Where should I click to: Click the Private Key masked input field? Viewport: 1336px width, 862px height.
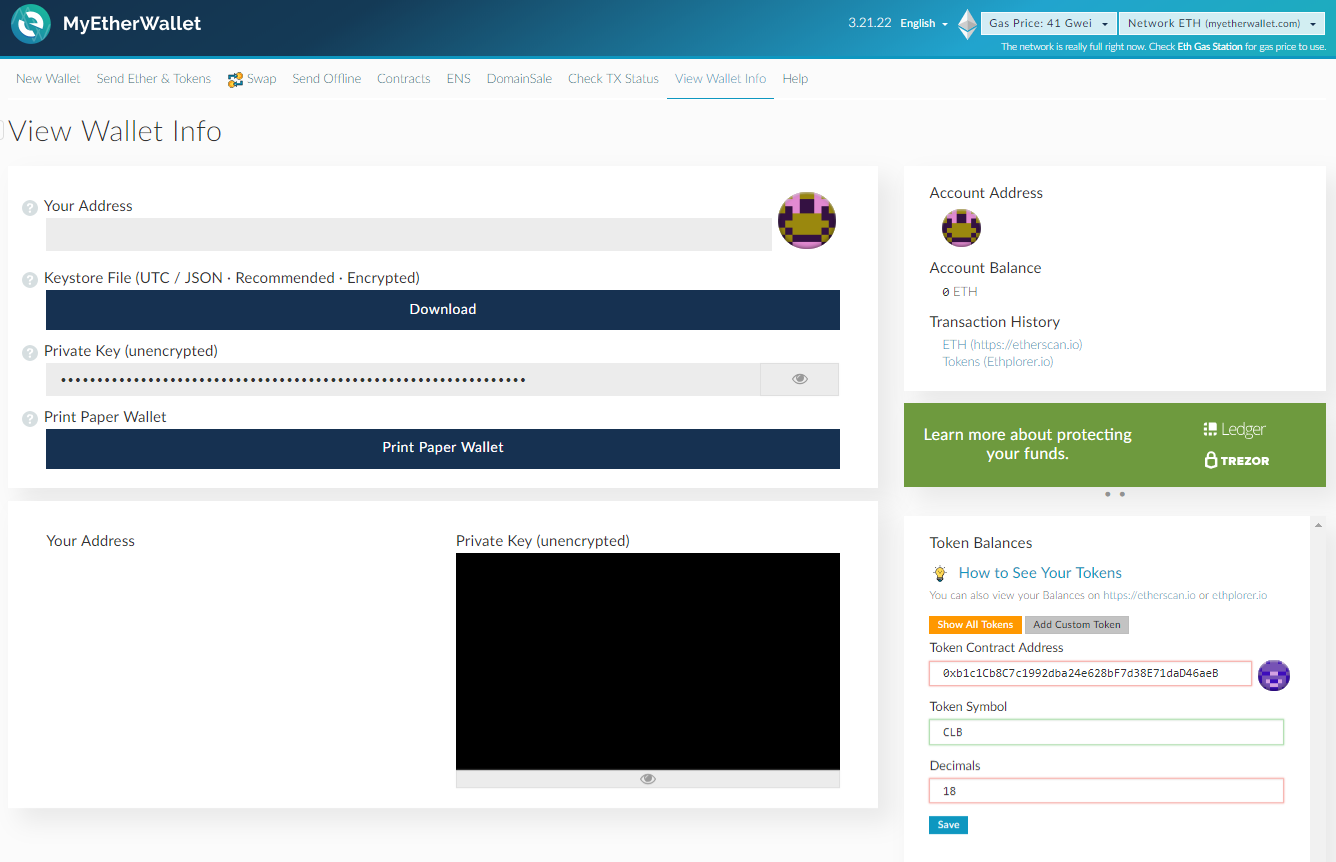click(x=403, y=379)
